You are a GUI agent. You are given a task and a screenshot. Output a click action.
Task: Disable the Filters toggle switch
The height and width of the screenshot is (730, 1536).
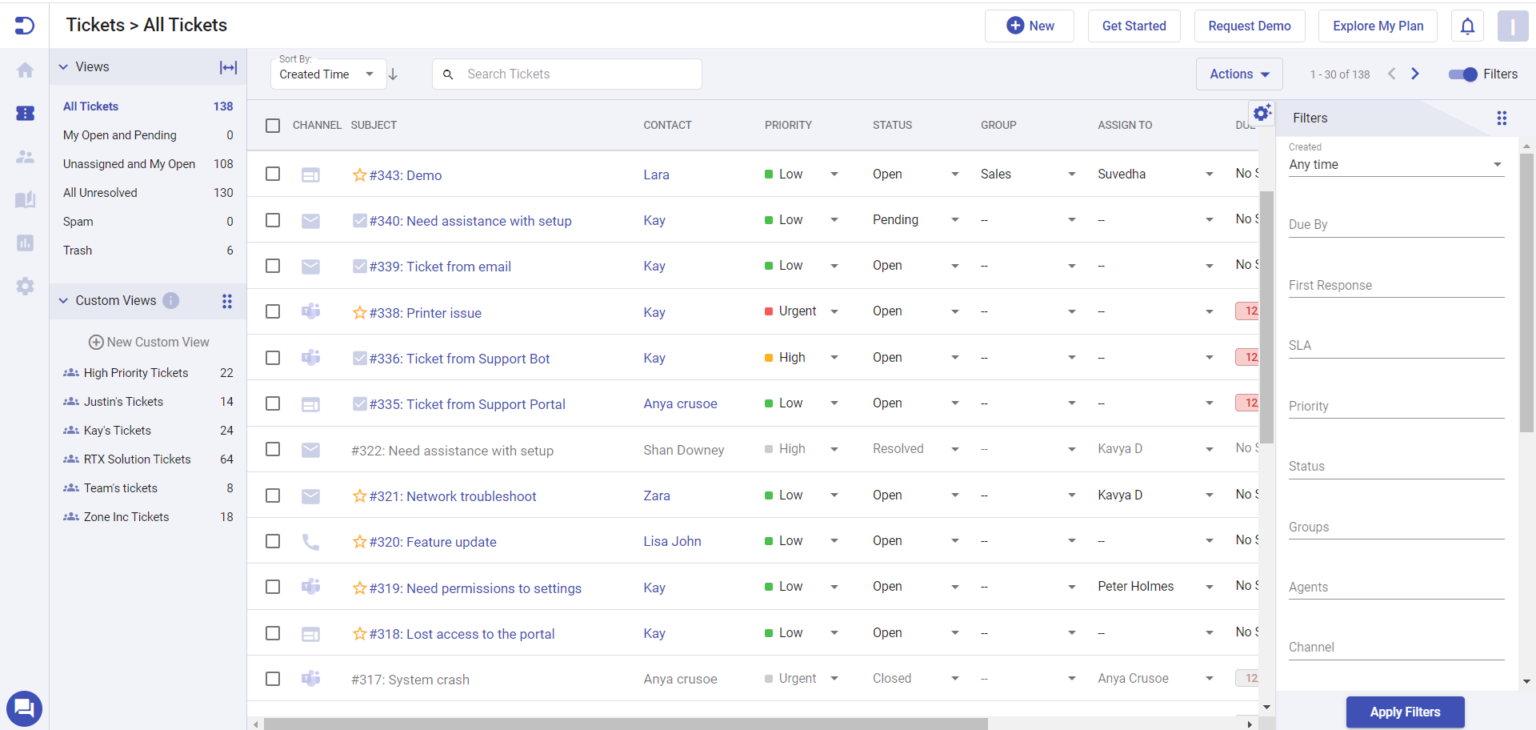tap(1461, 73)
